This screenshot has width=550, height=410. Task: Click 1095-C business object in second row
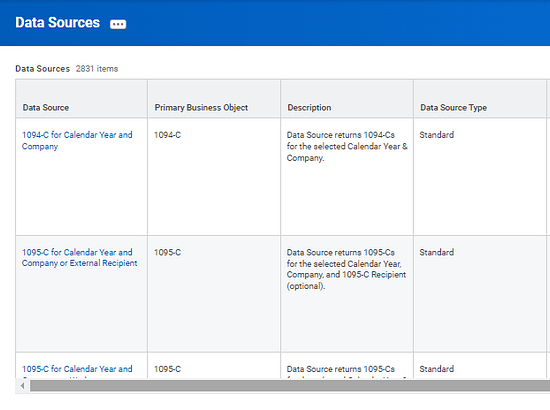pyautogui.click(x=167, y=253)
